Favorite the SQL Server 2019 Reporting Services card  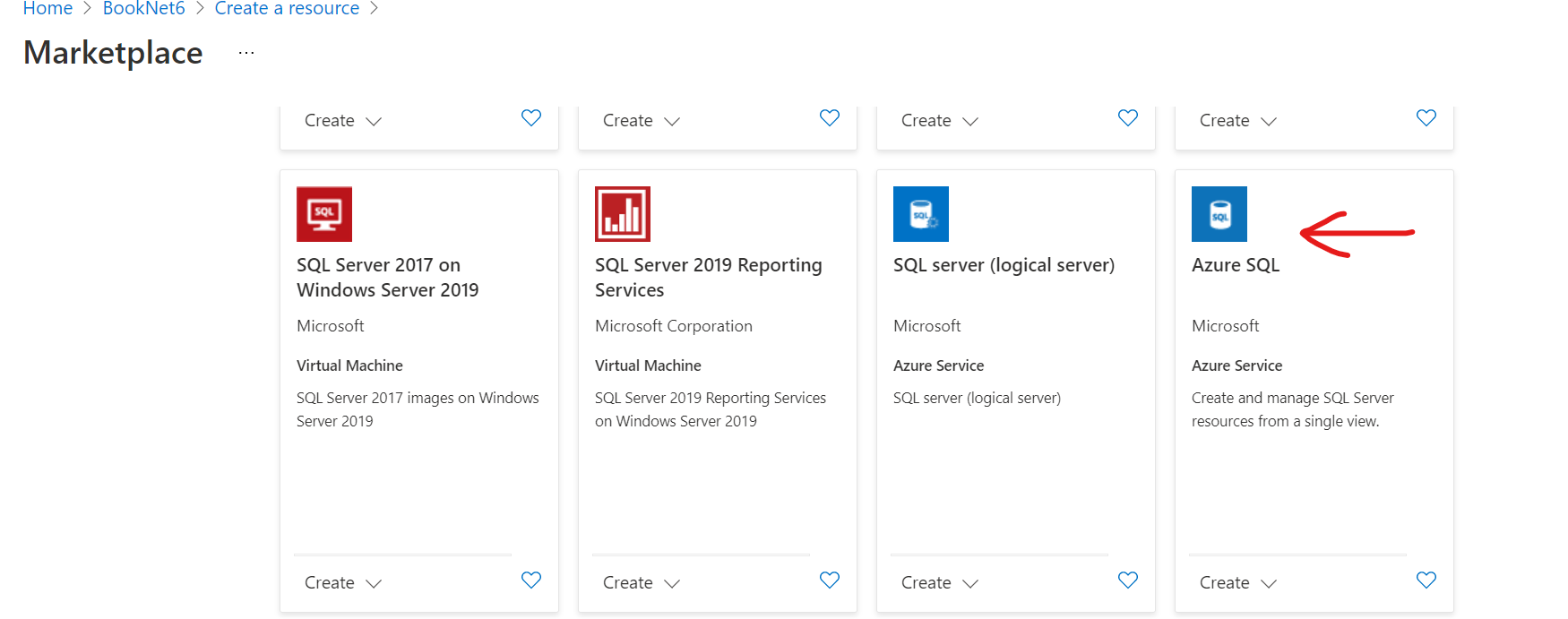click(x=830, y=580)
